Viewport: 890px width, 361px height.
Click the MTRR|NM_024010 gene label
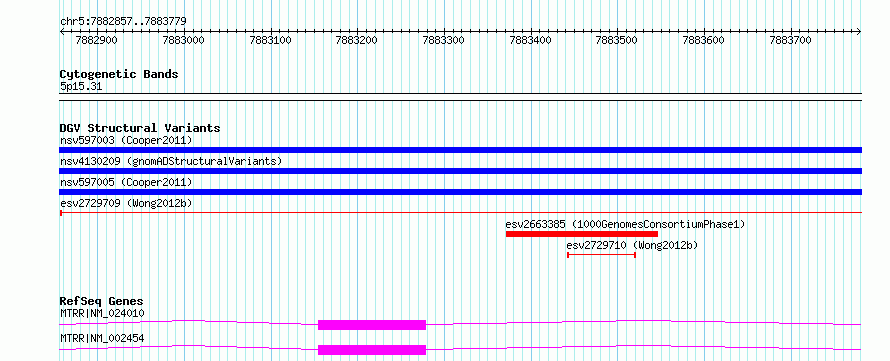pyautogui.click(x=102, y=313)
